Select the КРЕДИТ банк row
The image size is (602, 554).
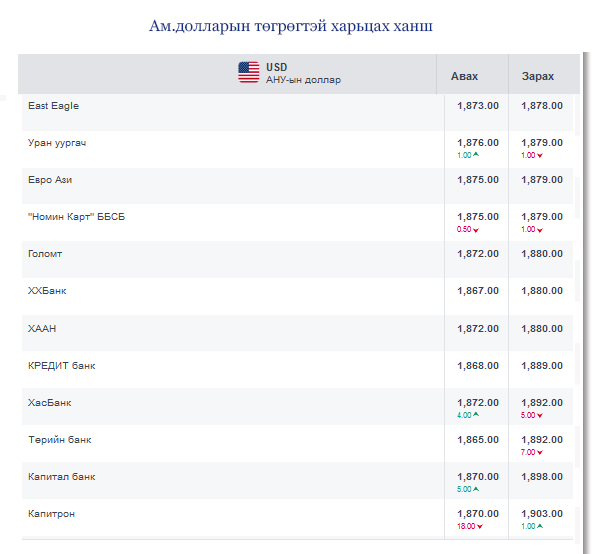[298, 370]
